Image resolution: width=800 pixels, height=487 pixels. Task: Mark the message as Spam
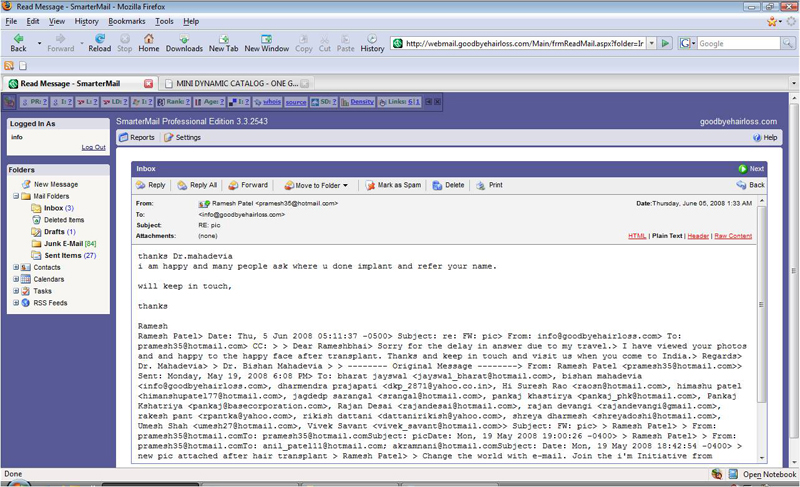pos(393,185)
